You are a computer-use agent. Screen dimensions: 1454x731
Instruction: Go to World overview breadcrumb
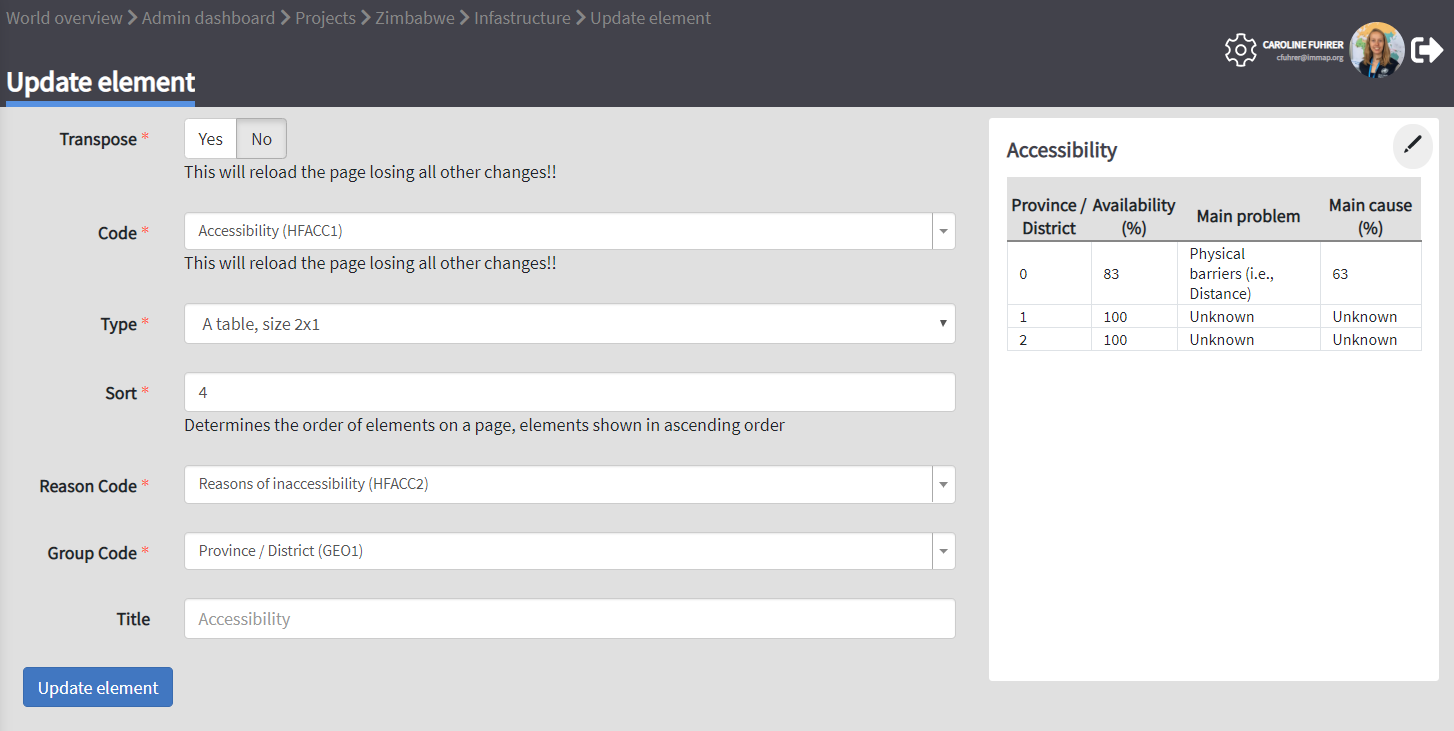tap(64, 18)
